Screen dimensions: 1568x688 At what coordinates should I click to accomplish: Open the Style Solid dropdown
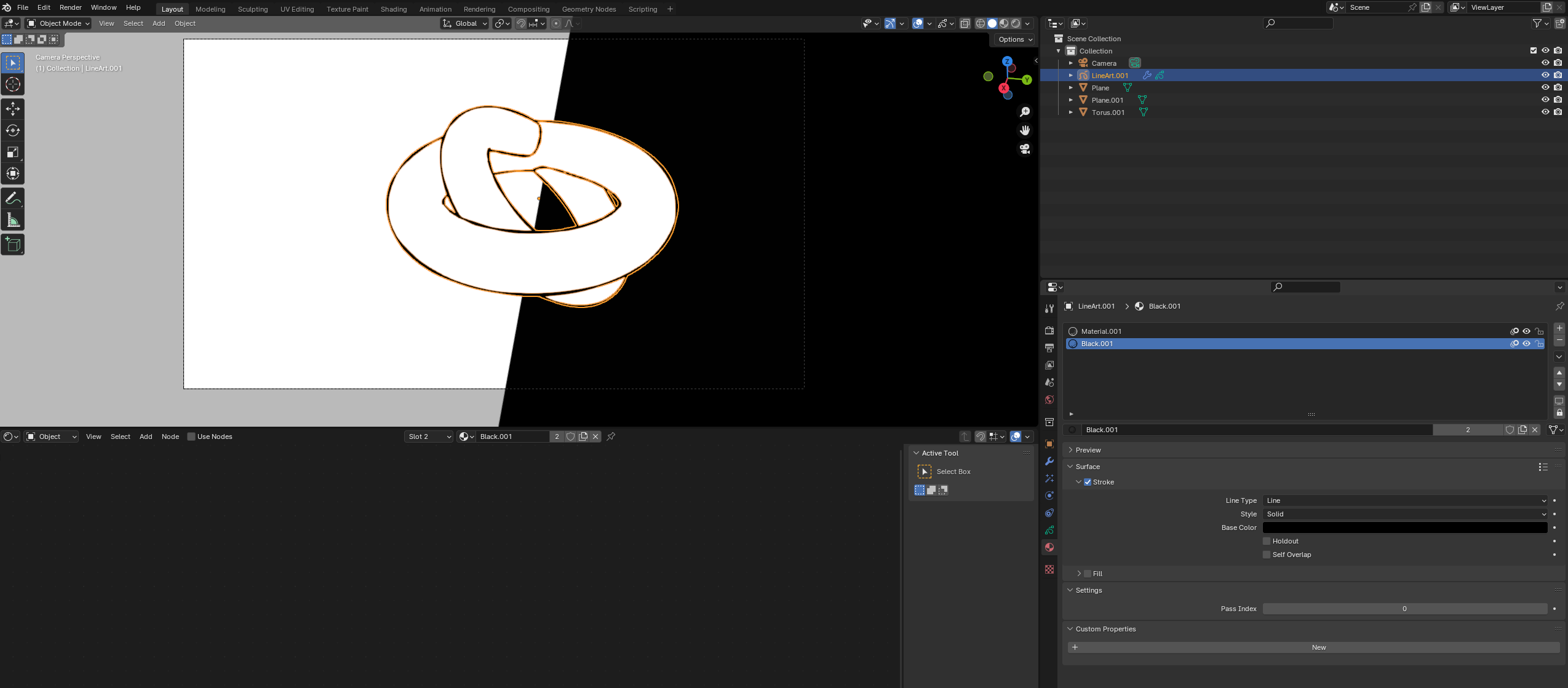click(x=1405, y=514)
